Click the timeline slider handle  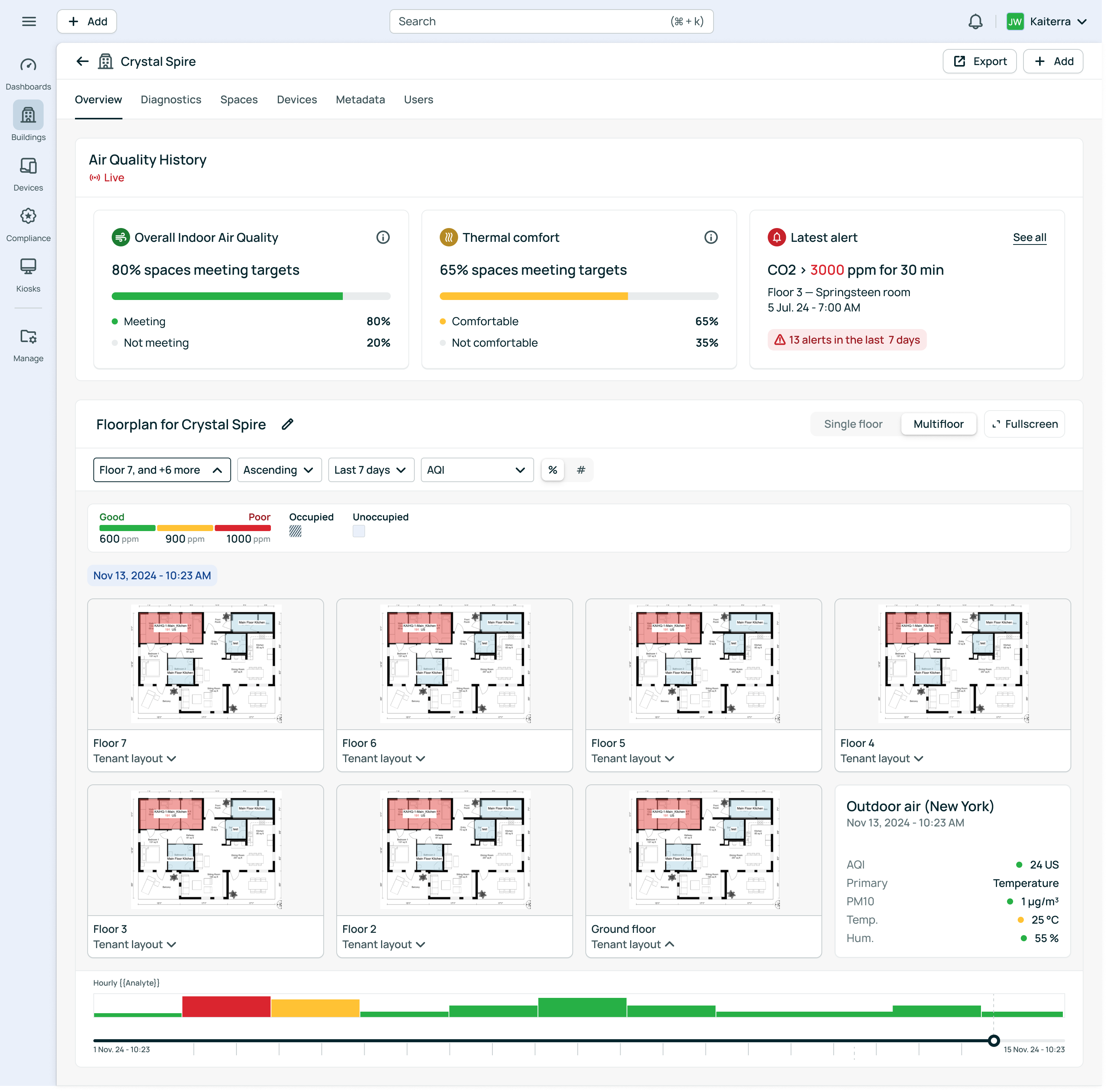[x=994, y=1040]
